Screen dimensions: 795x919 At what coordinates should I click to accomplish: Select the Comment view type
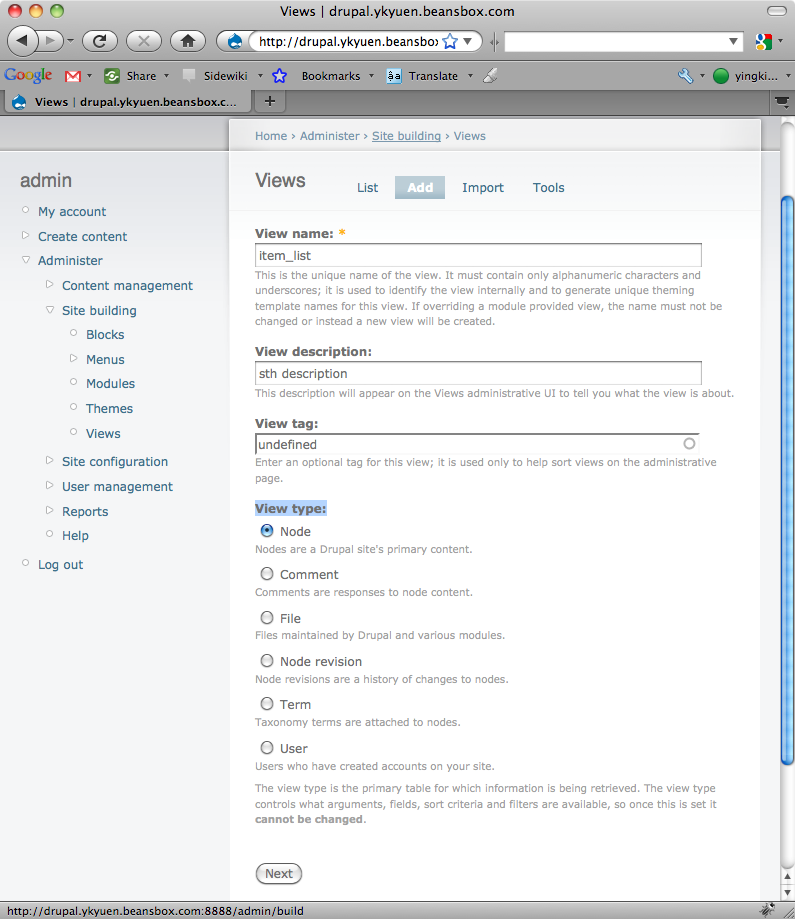click(267, 574)
